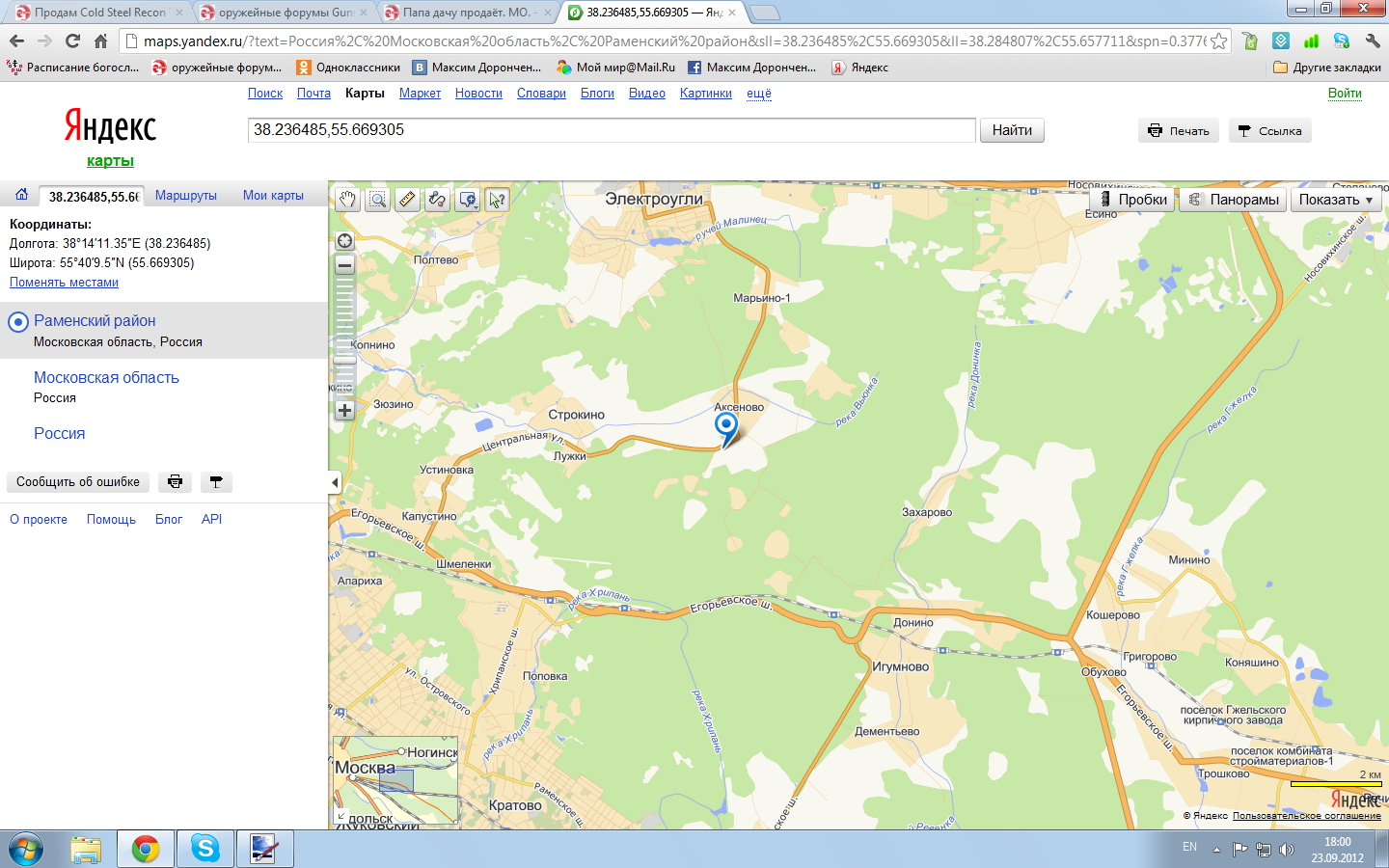Select the add placemark tool

point(466,200)
